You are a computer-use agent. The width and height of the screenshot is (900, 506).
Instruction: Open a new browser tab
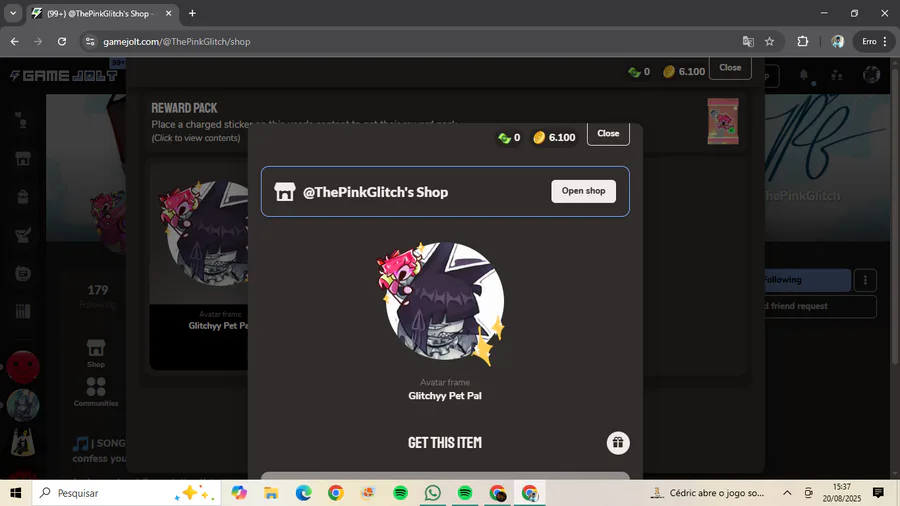(x=192, y=13)
